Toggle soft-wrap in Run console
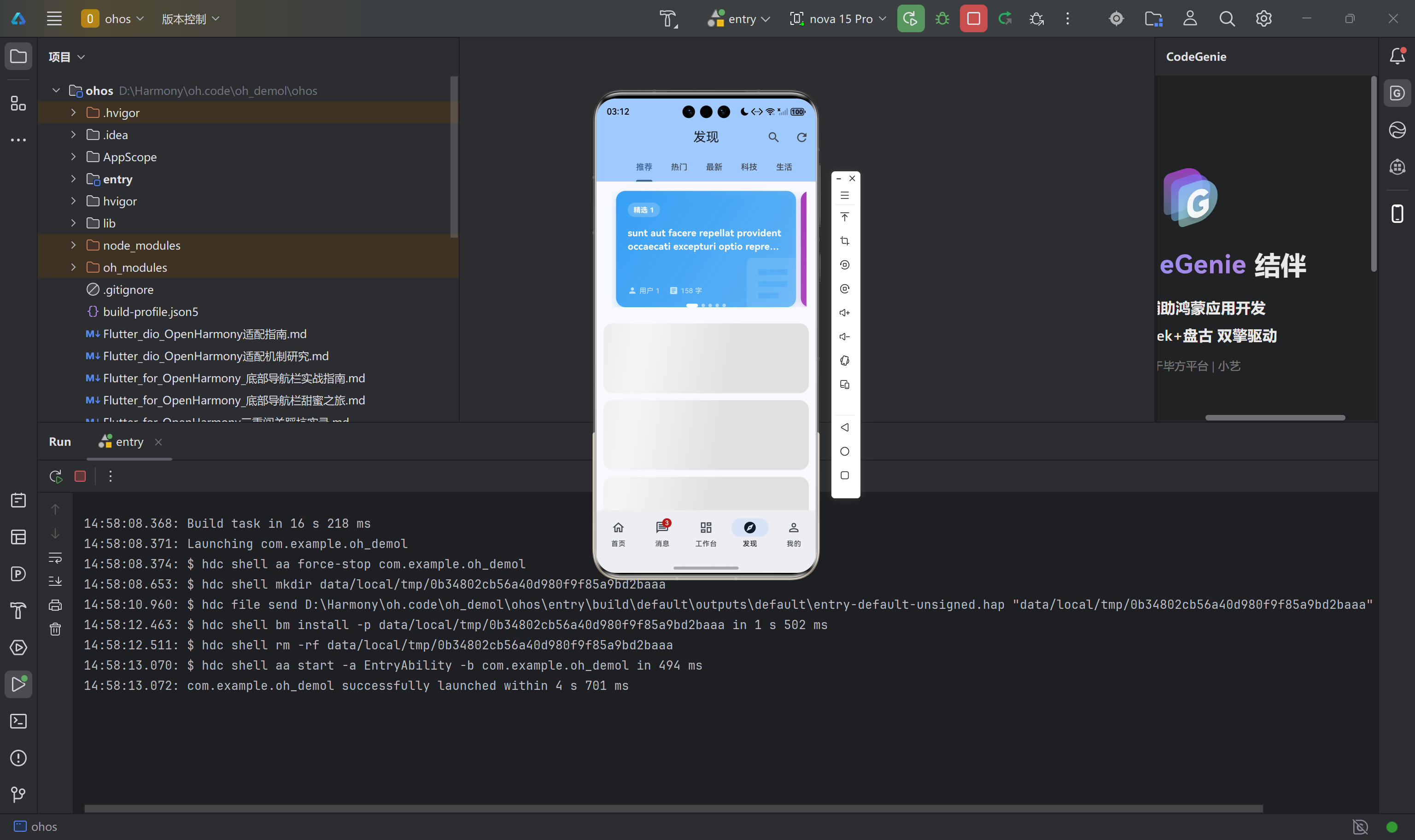 pos(55,558)
